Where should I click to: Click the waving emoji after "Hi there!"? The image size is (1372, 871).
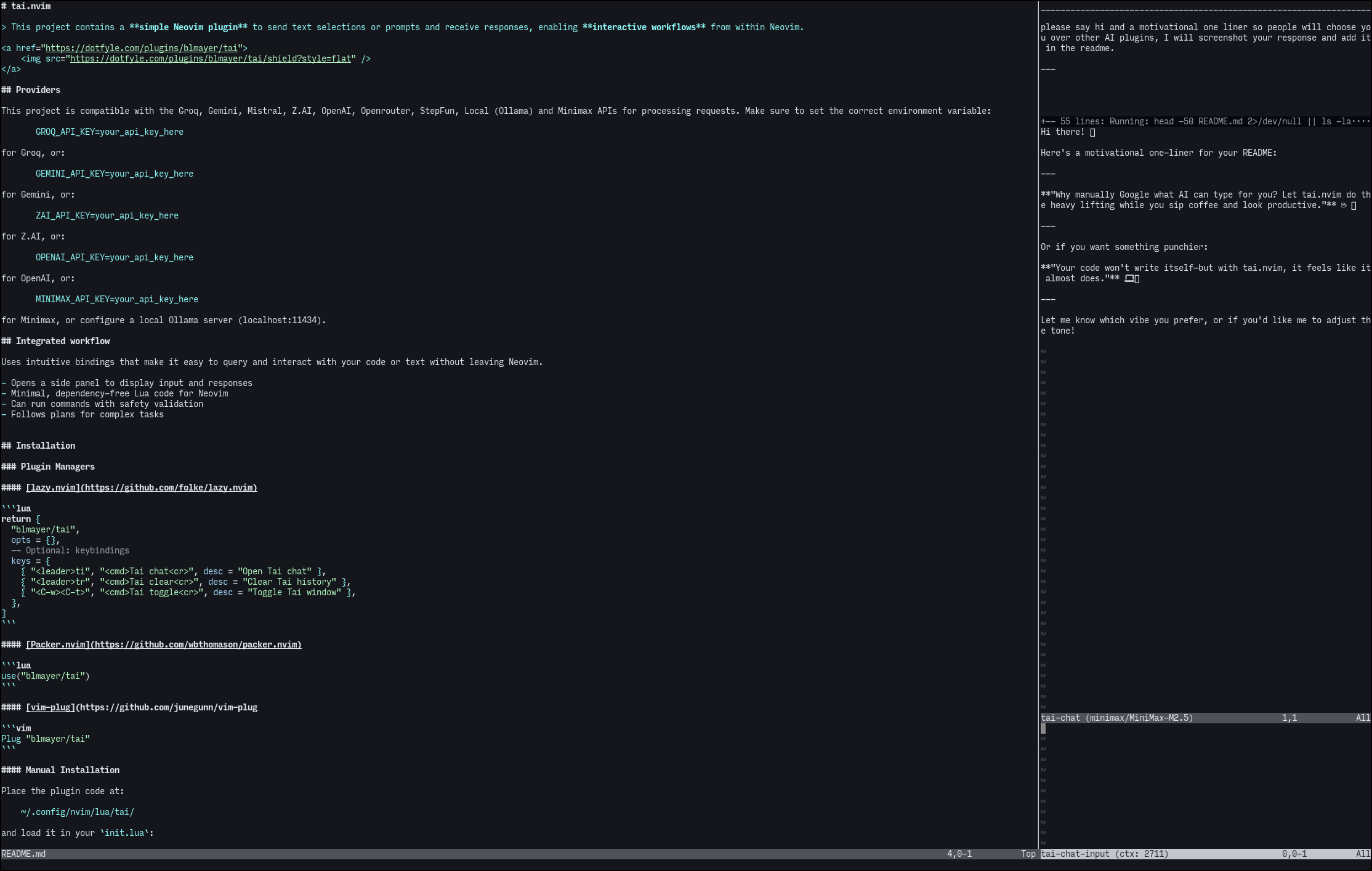1091,132
